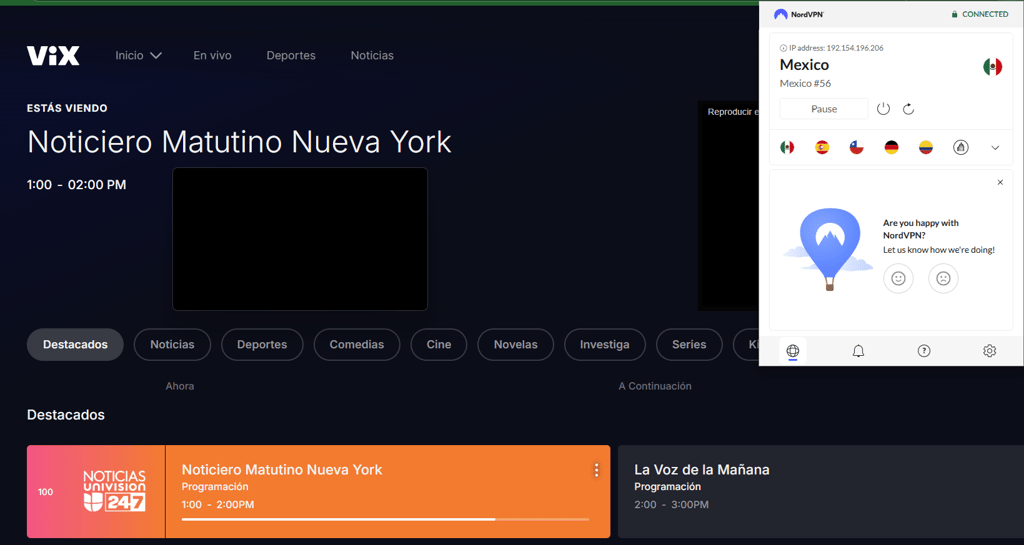Dismiss the NordVPN feedback card
This screenshot has height=545, width=1024.
pyautogui.click(x=1000, y=183)
